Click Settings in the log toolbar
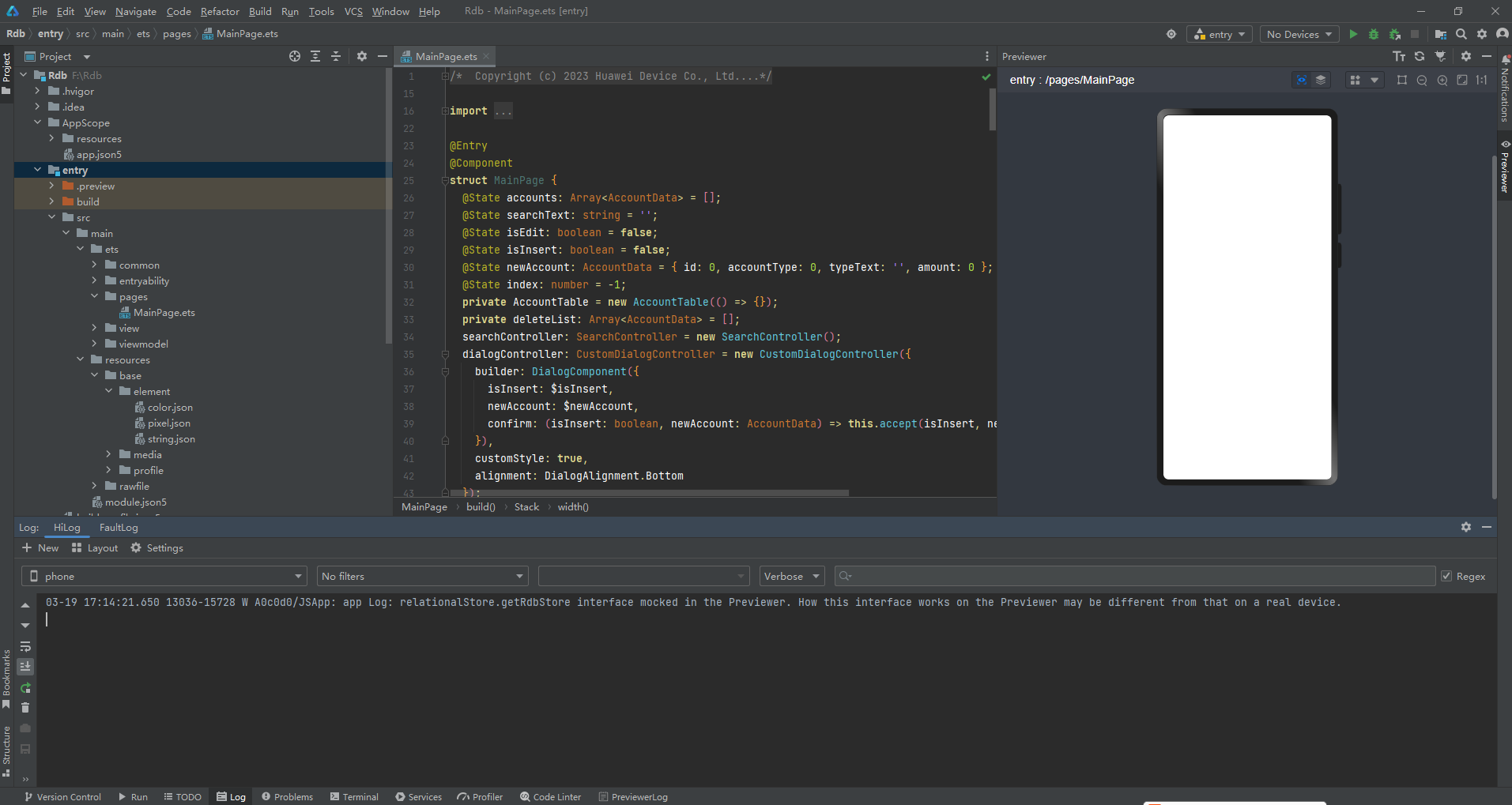Screen dimensions: 1512x805 tap(156, 547)
